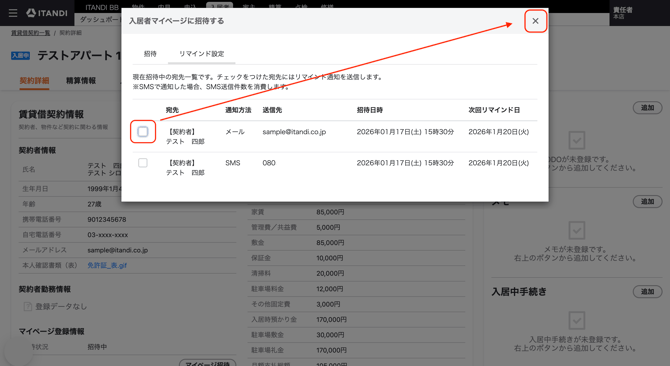This screenshot has height=366, width=670.
Task: Click the 入居者マイページに招待する dialog title
Action: click(176, 20)
